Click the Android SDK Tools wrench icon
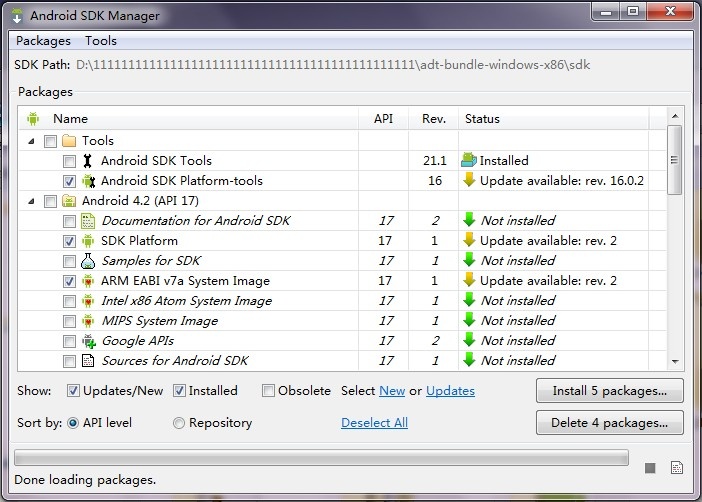 coord(88,161)
